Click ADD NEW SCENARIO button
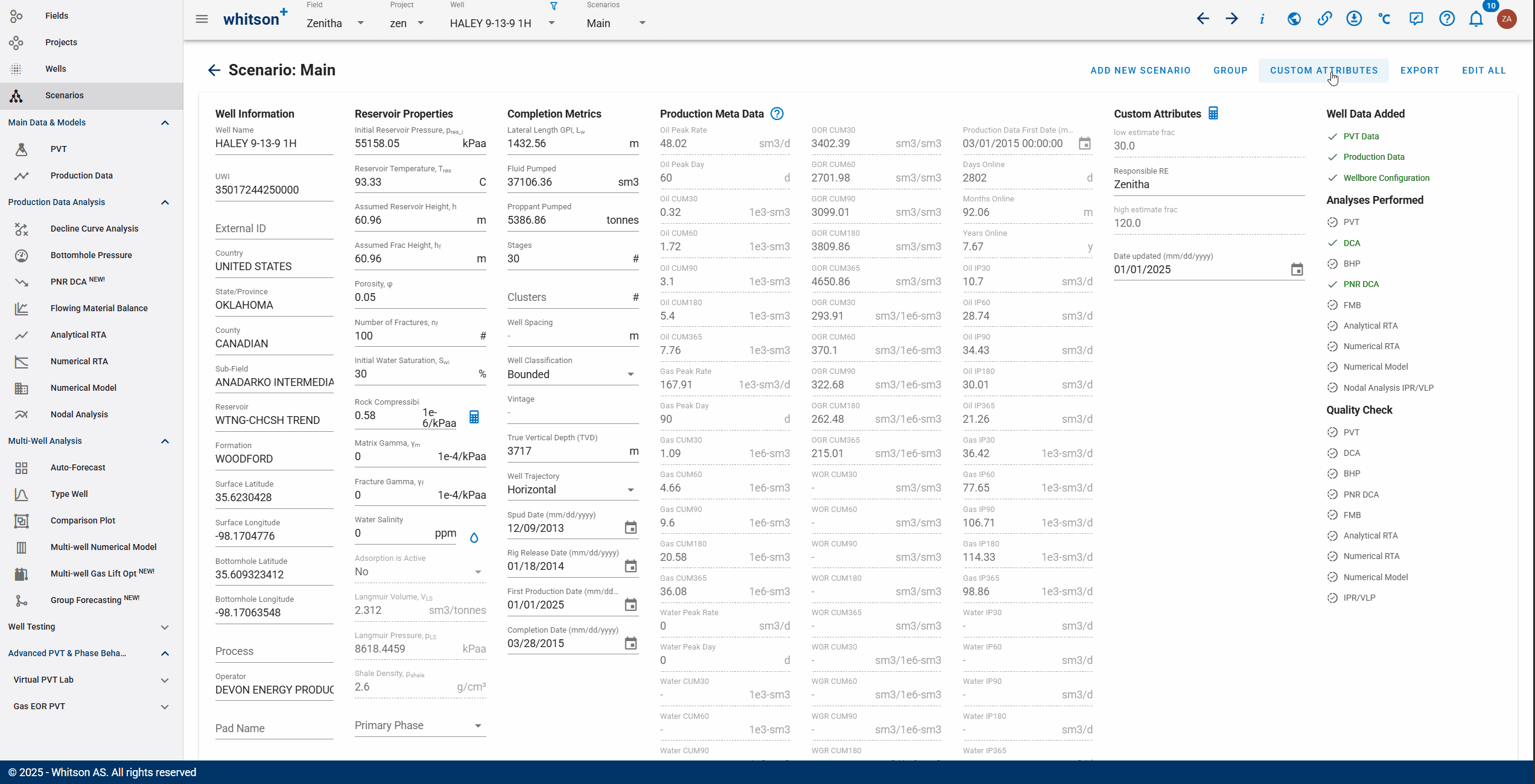The width and height of the screenshot is (1535, 784). click(1140, 71)
